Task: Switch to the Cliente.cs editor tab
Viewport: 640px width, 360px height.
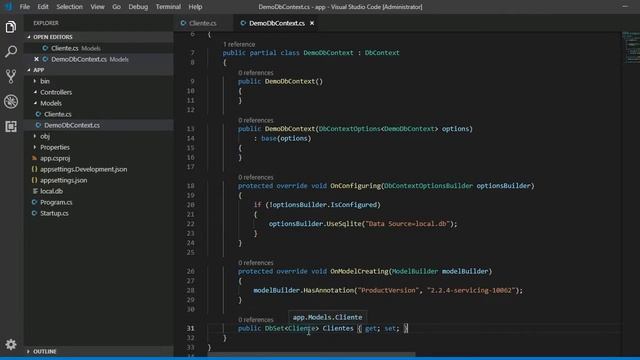Action: pos(202,23)
